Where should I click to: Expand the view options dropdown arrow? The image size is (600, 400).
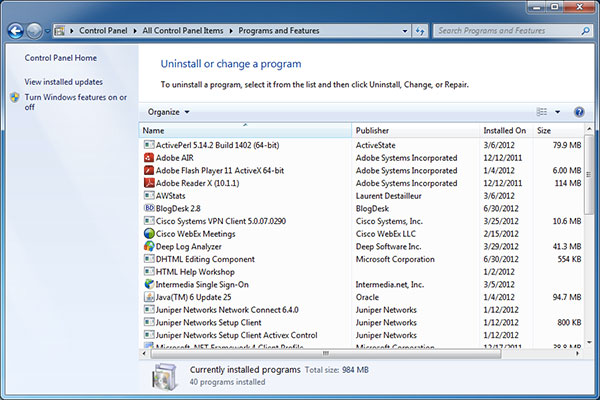[558, 112]
